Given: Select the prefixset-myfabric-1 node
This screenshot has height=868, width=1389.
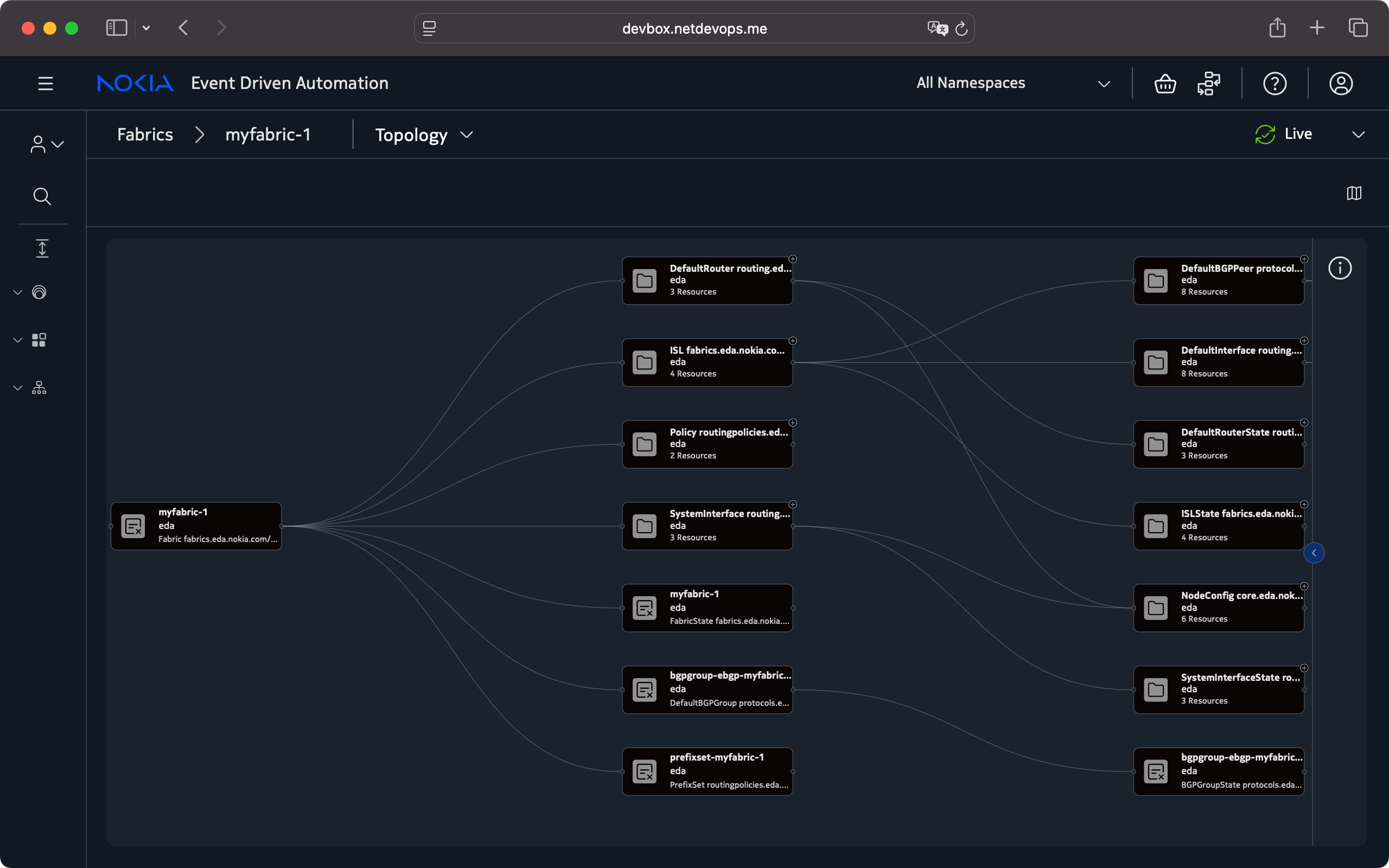Looking at the screenshot, I should click(x=707, y=771).
